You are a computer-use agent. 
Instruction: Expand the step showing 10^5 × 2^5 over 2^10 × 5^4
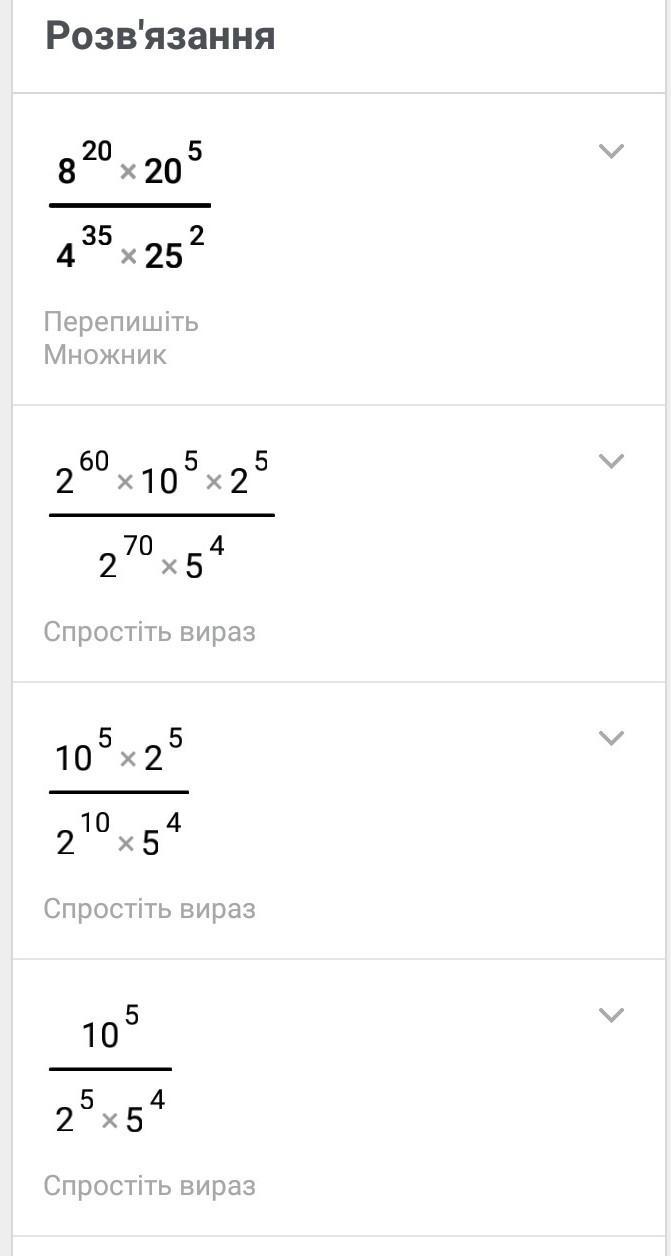point(610,738)
